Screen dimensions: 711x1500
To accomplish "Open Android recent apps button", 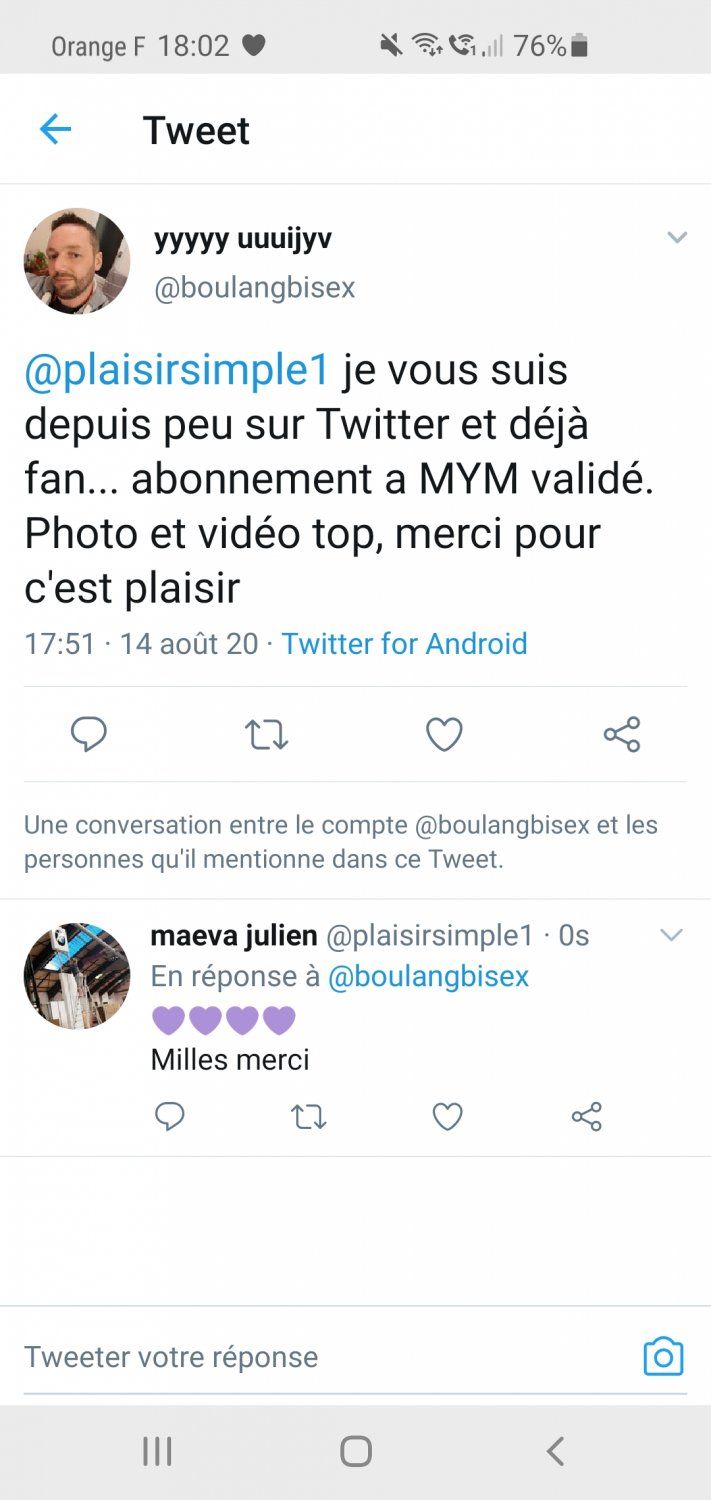I will [157, 1451].
